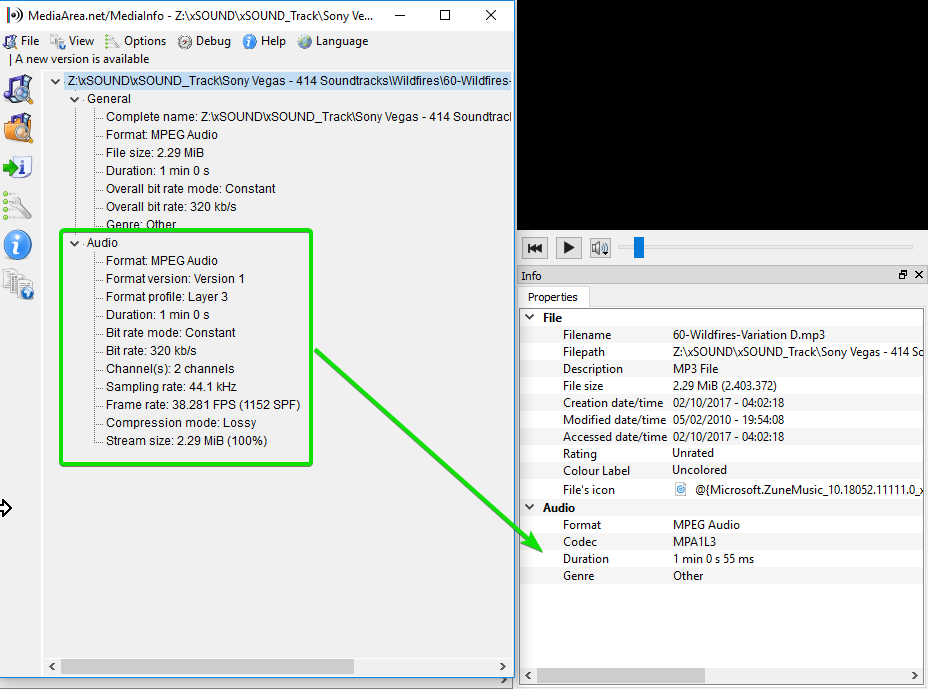Collapse the Audio group in Properties panel

click(x=530, y=507)
